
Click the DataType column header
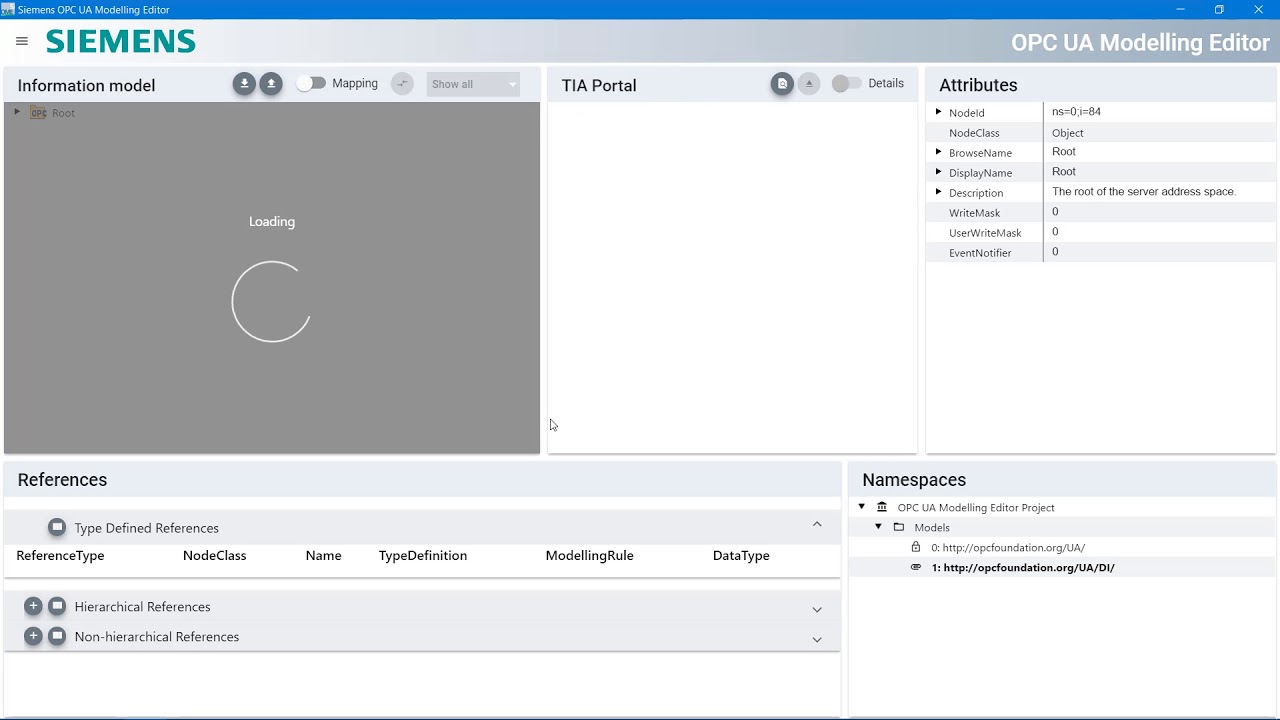pyautogui.click(x=741, y=555)
